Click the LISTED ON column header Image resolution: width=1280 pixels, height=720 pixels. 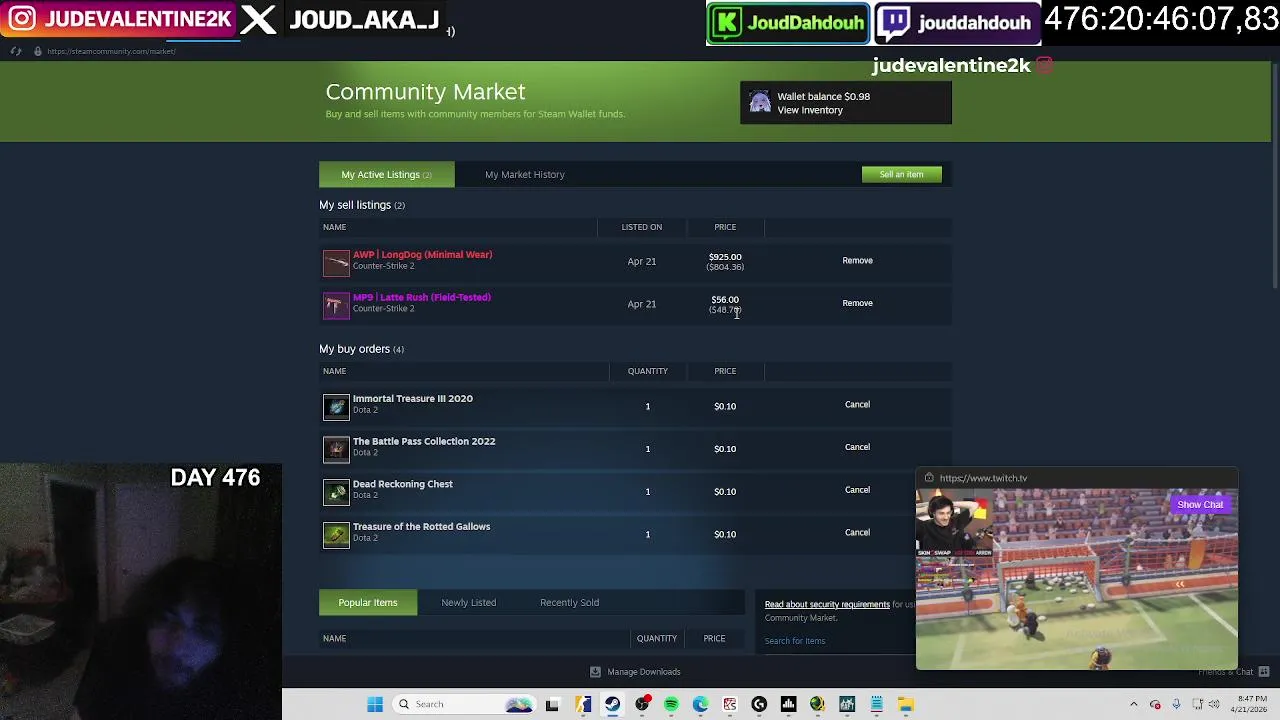[641, 227]
